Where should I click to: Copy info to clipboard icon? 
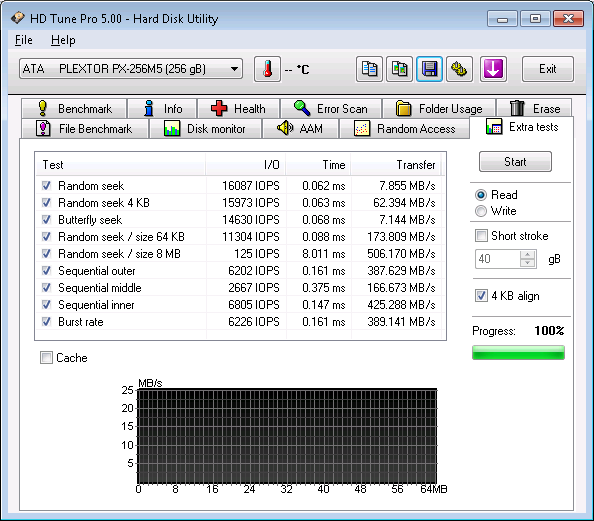369,69
